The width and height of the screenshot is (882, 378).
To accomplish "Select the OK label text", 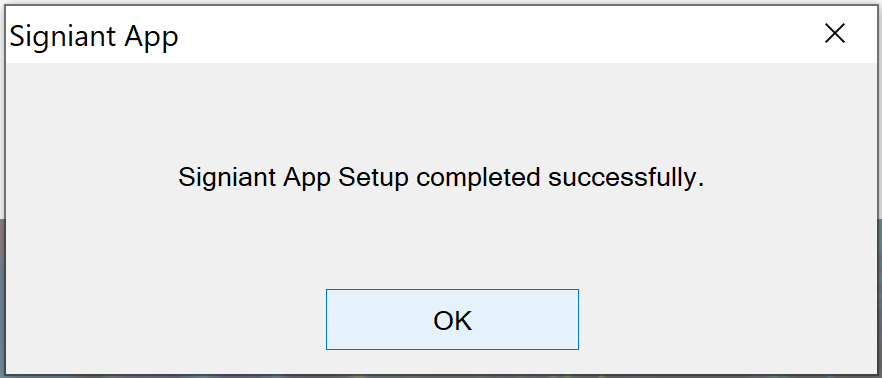I will (x=452, y=321).
